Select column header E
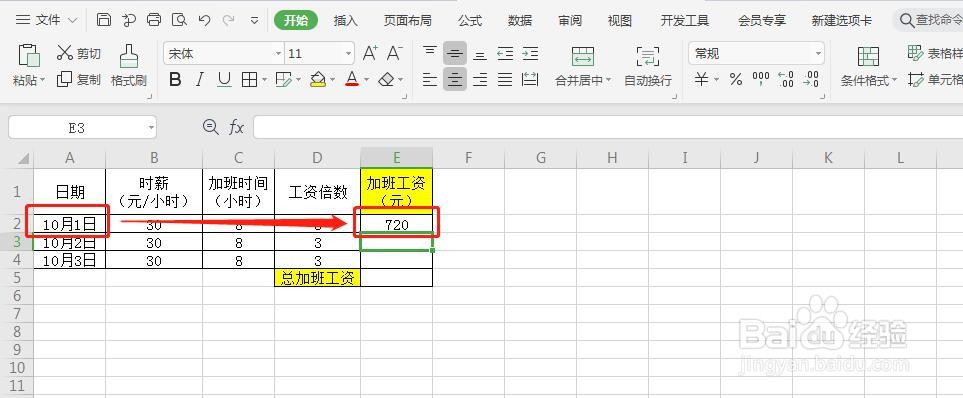This screenshot has height=398, width=963. (x=397, y=158)
